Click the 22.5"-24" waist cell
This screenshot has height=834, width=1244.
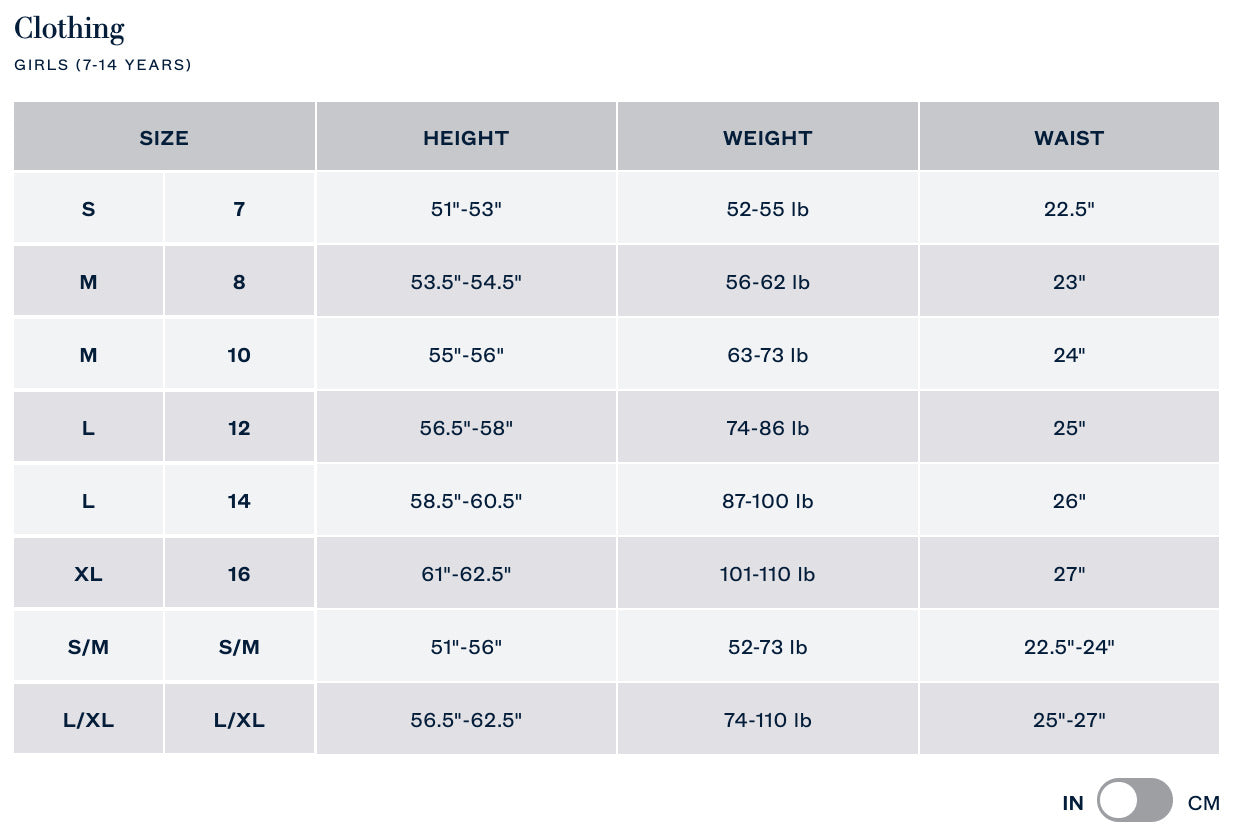(x=1069, y=647)
